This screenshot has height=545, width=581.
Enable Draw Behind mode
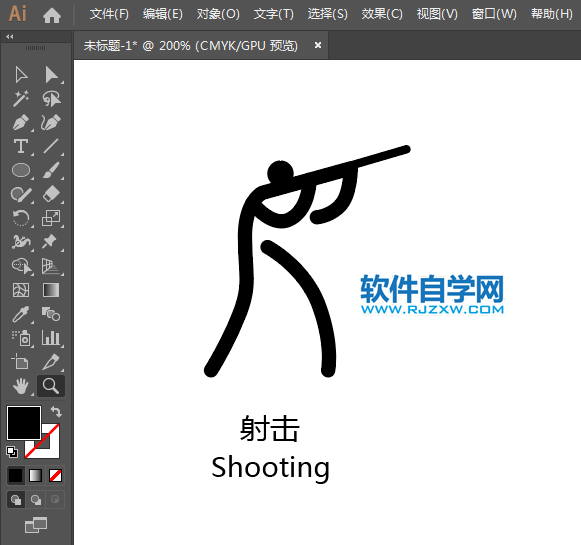(36, 500)
